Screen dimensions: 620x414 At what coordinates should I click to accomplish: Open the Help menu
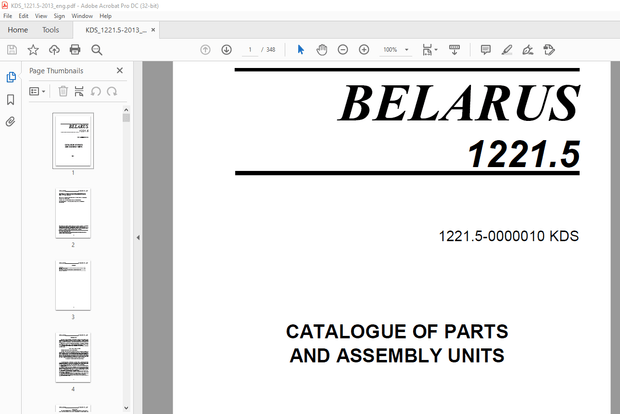(x=105, y=16)
